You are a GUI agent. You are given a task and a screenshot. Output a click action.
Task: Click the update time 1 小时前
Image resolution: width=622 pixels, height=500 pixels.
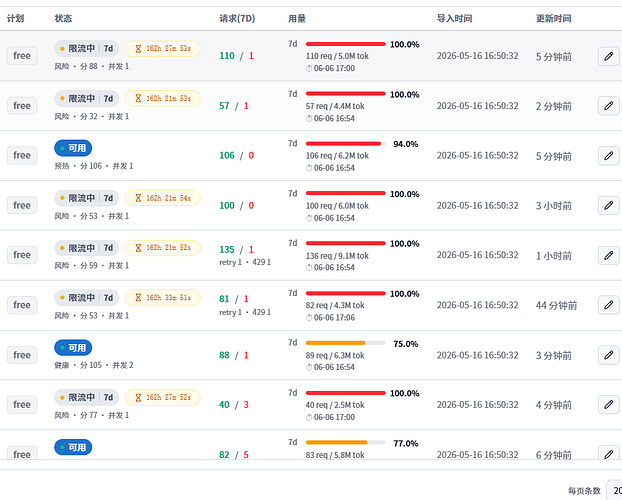click(x=554, y=256)
